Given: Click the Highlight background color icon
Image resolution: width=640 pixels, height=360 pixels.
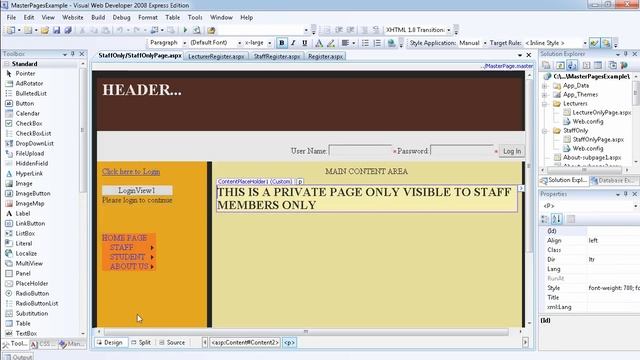Looking at the screenshot, I should 331,43.
